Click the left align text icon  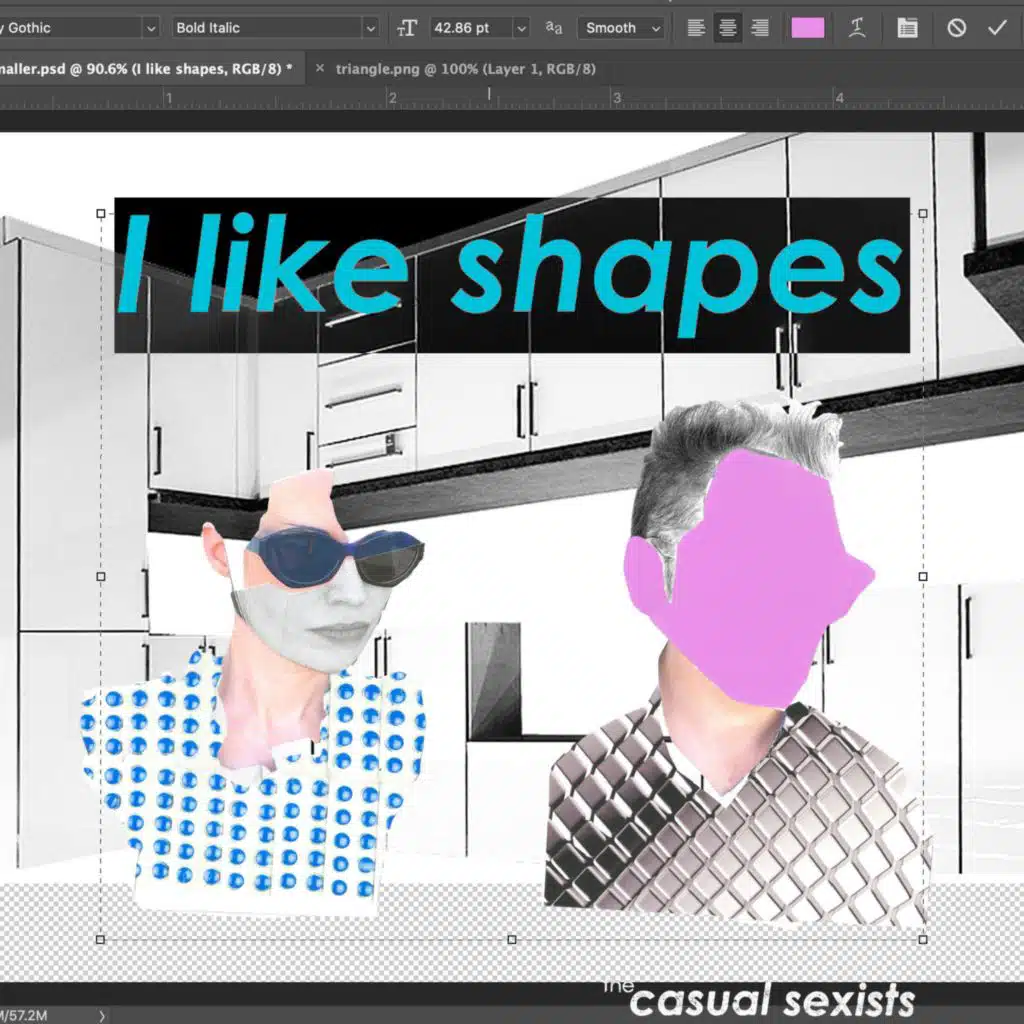696,28
